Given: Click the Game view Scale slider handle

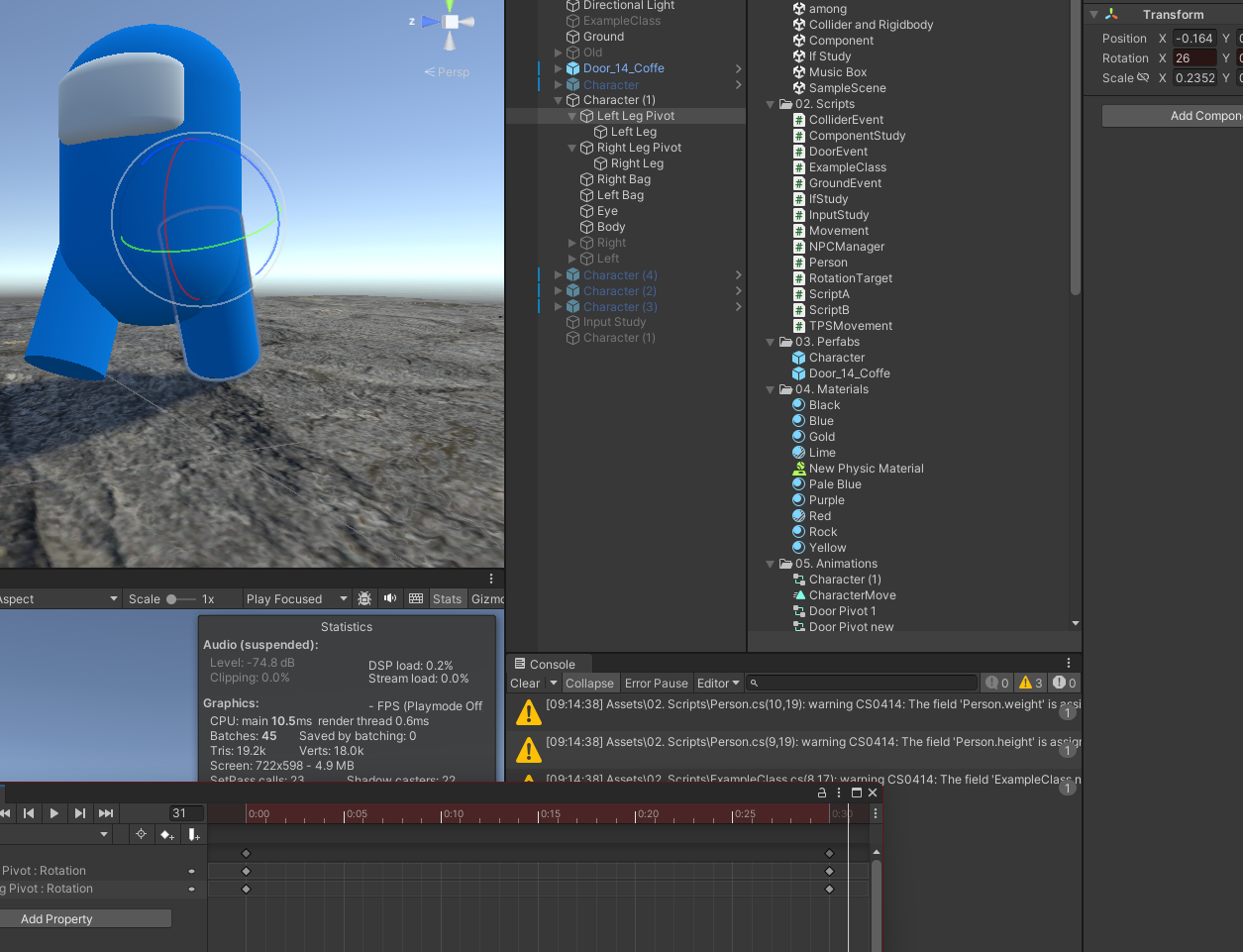Looking at the screenshot, I should click(171, 598).
